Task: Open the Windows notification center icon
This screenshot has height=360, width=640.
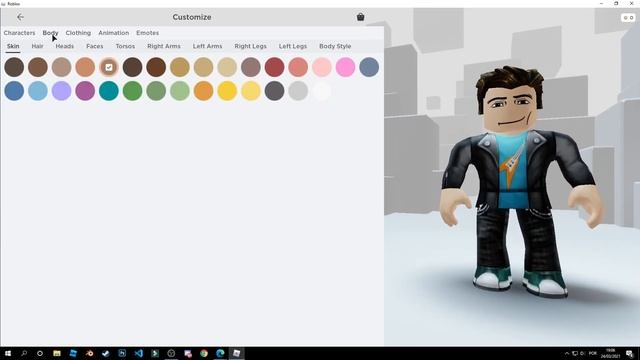Action: click(x=629, y=353)
